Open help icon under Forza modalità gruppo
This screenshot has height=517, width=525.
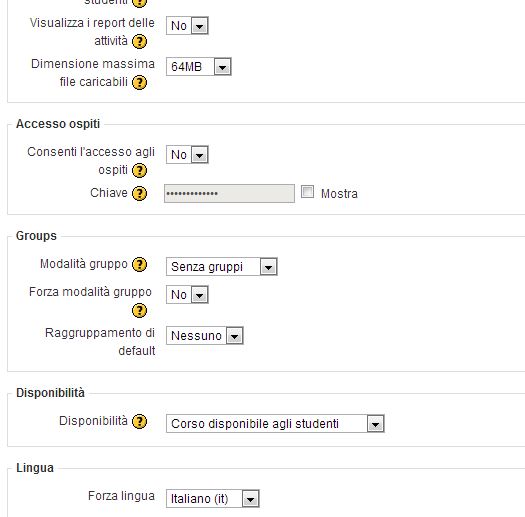click(139, 310)
